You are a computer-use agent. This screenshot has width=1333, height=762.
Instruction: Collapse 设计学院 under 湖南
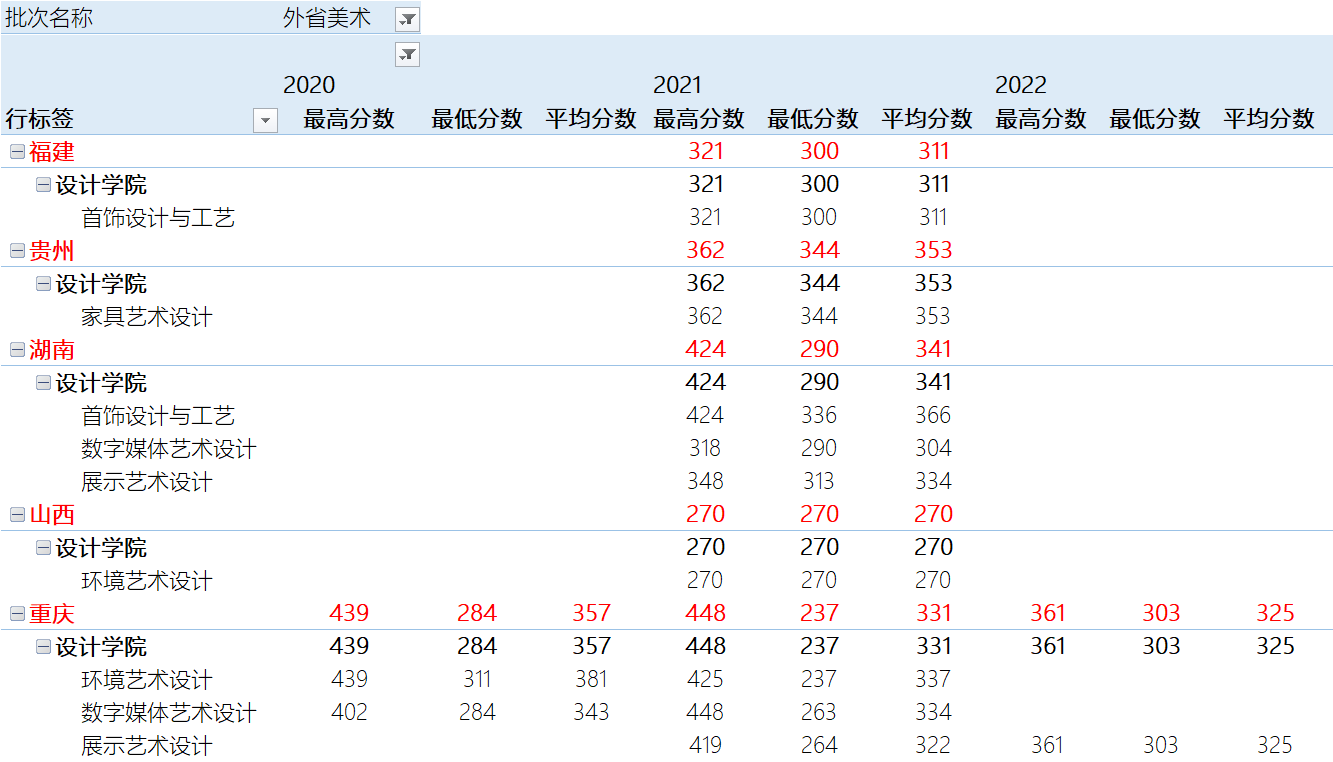(43, 383)
